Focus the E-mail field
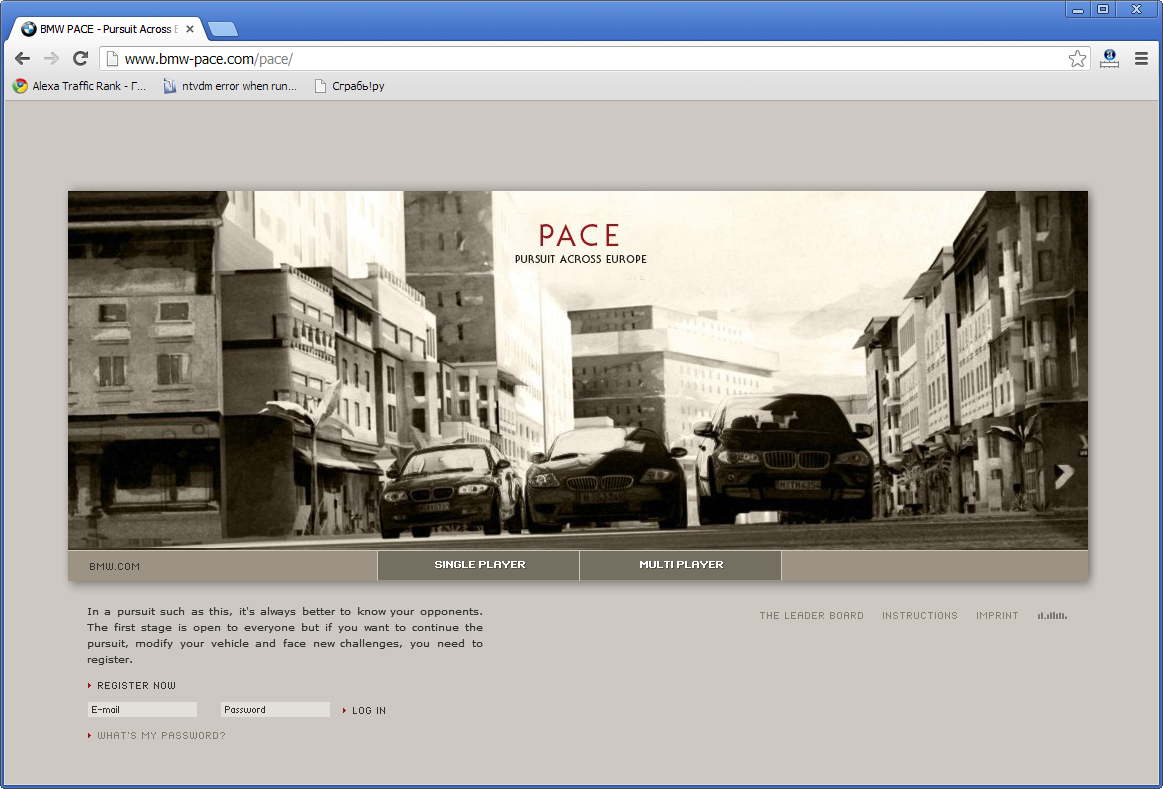 point(142,710)
